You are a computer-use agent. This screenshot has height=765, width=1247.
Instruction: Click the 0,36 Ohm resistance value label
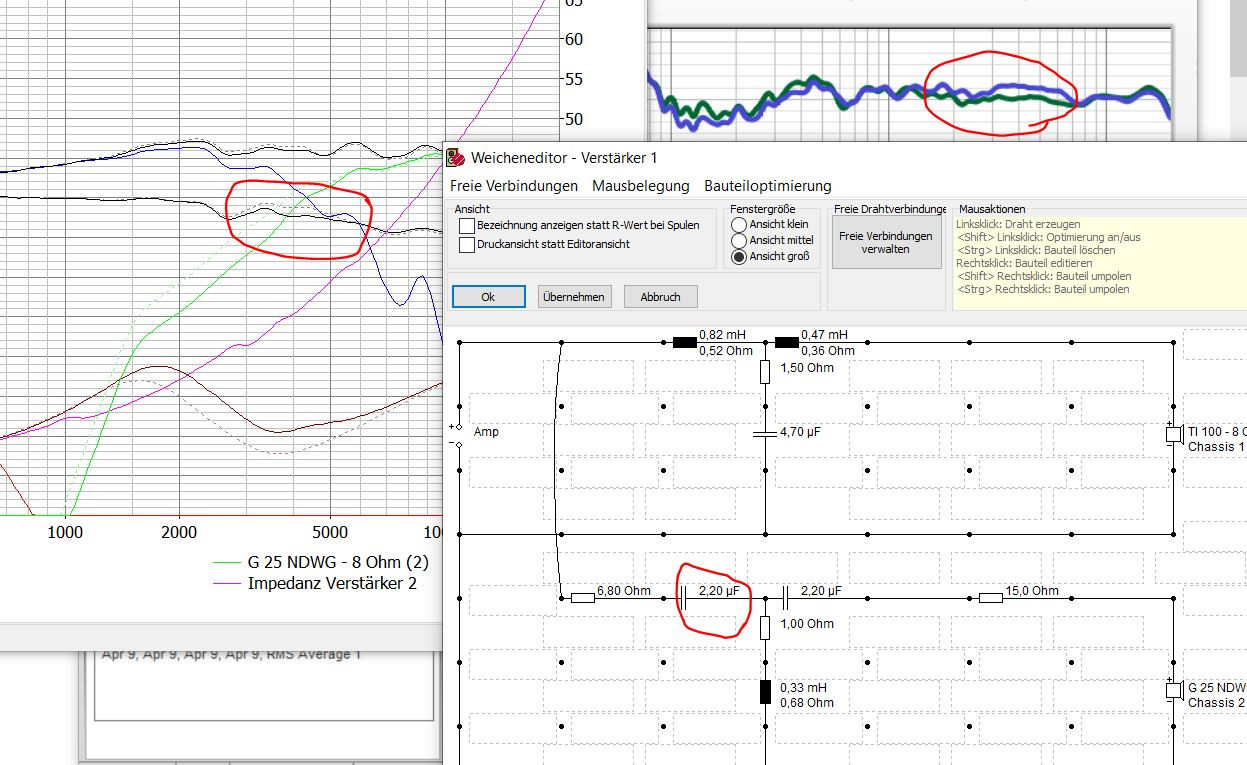828,351
